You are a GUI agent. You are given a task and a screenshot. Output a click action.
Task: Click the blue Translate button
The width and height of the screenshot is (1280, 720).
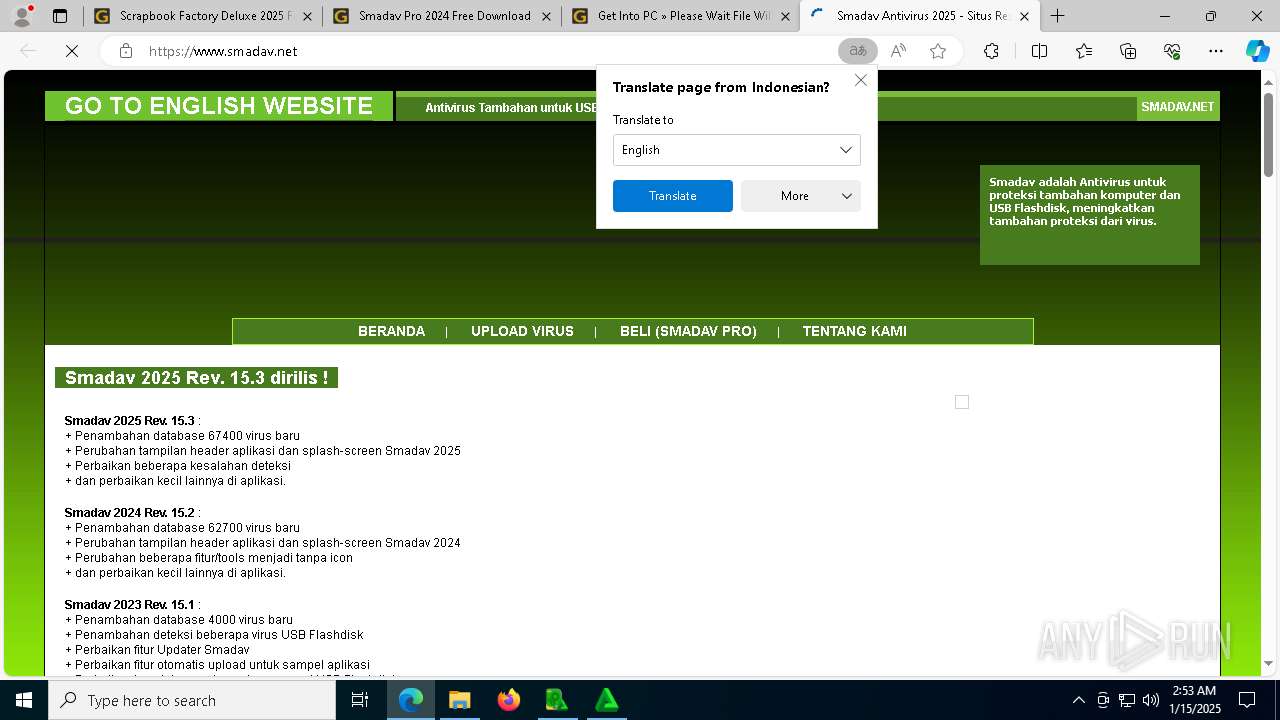point(672,196)
